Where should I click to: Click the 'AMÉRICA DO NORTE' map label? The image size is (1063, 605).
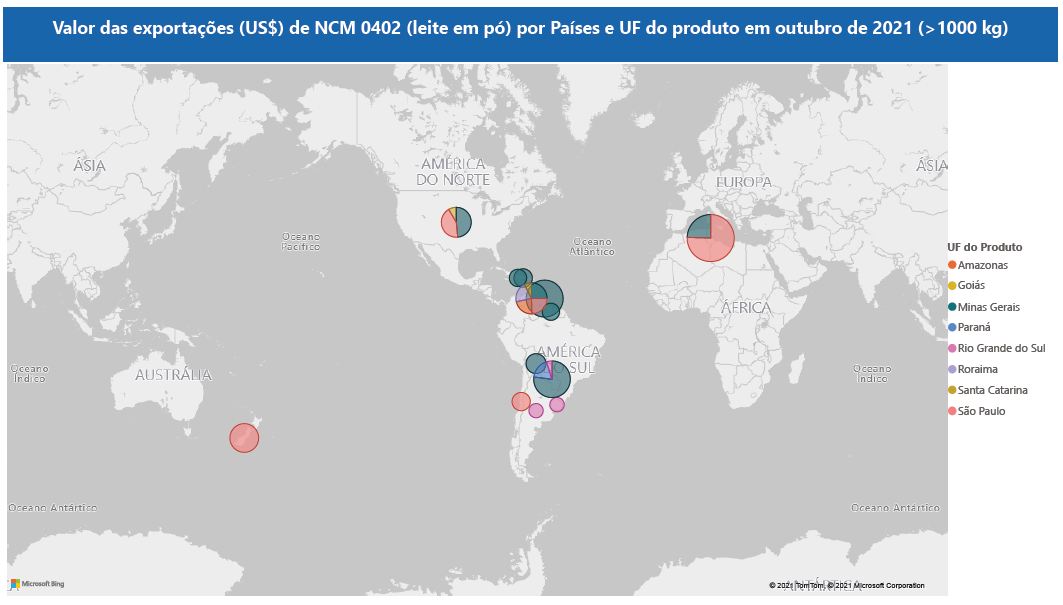[453, 172]
